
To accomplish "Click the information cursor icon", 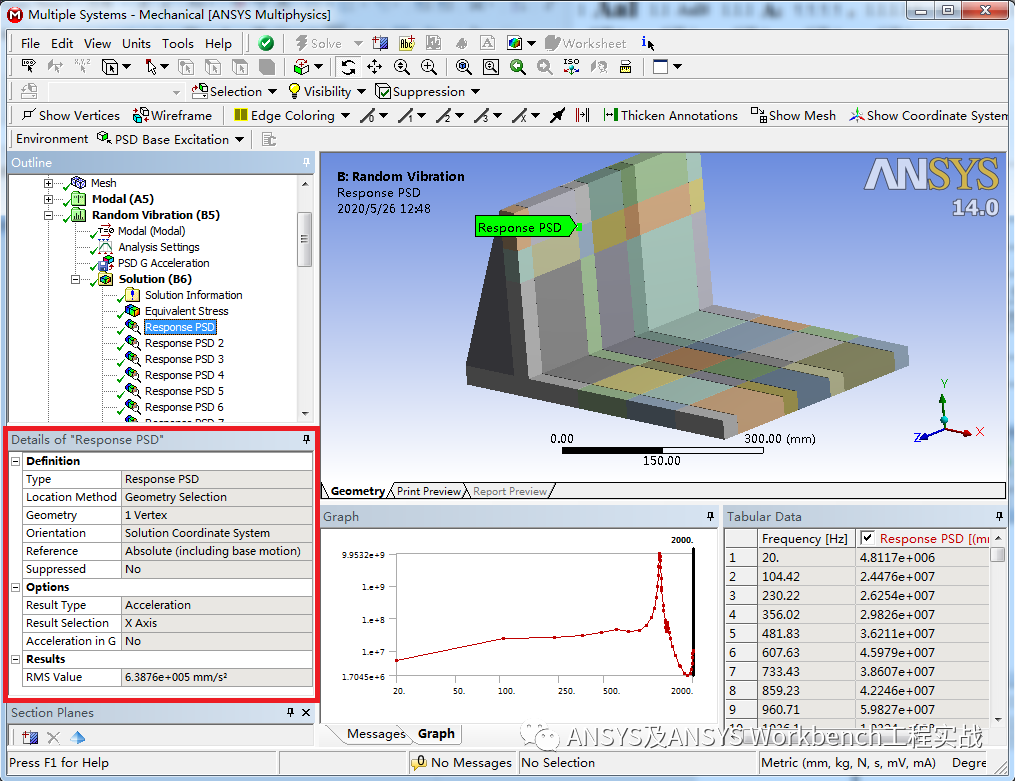I will (647, 43).
